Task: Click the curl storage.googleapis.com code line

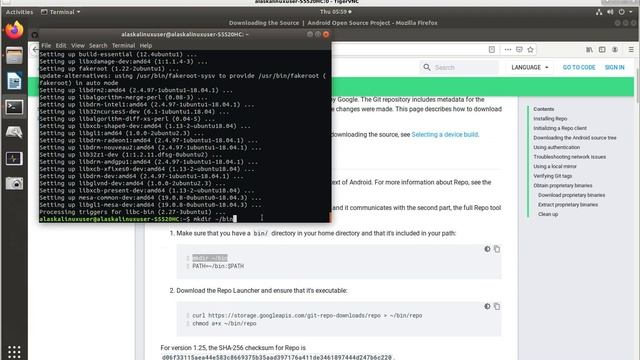Action: click(307, 315)
